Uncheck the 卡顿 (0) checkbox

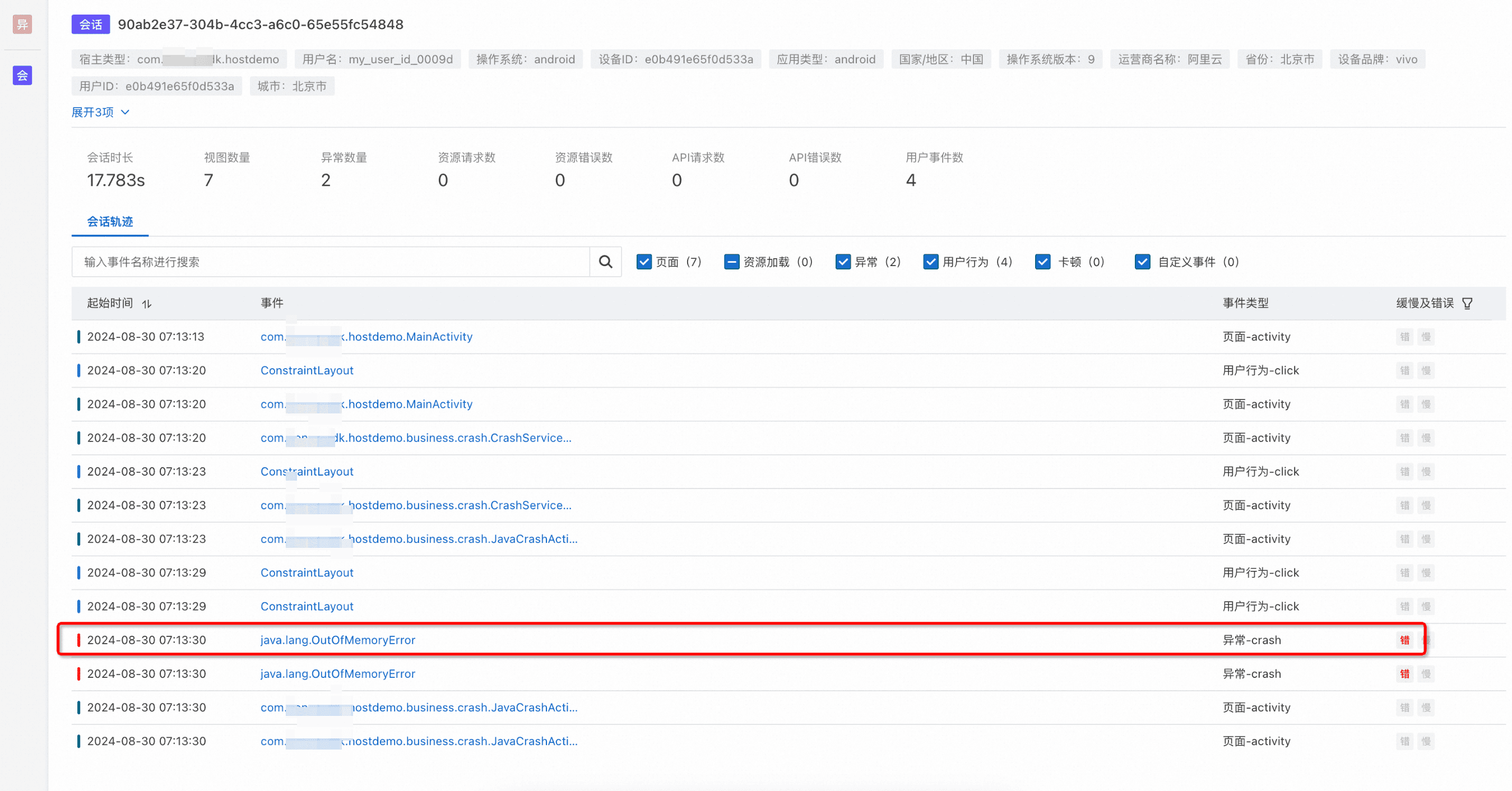click(1042, 262)
